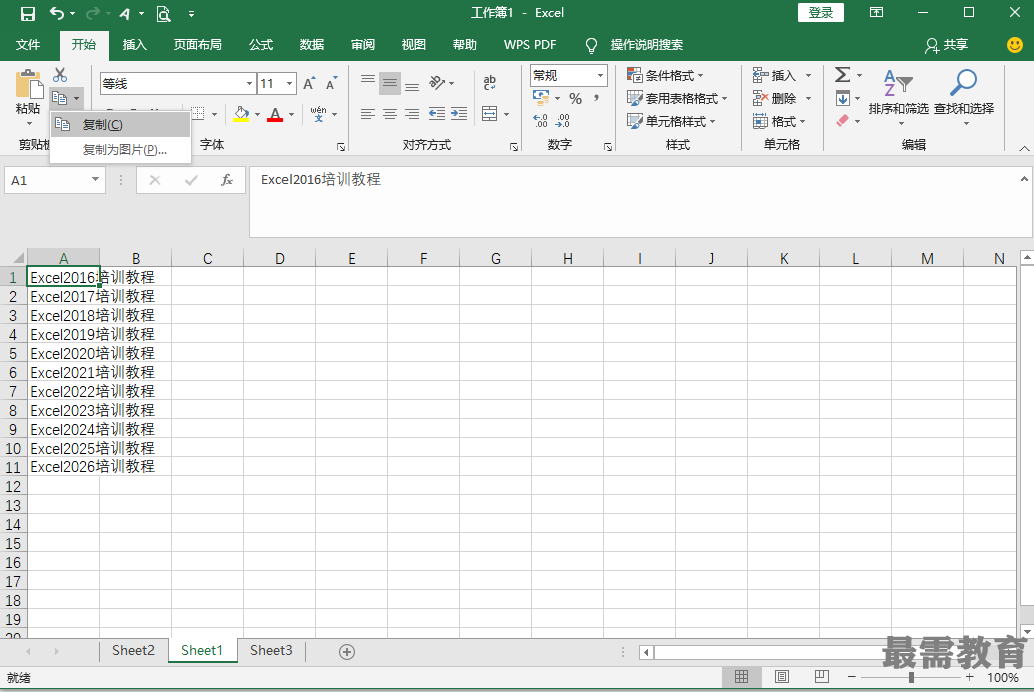This screenshot has width=1034, height=692.
Task: Apply the yellow fill color bucket
Action: pos(241,114)
